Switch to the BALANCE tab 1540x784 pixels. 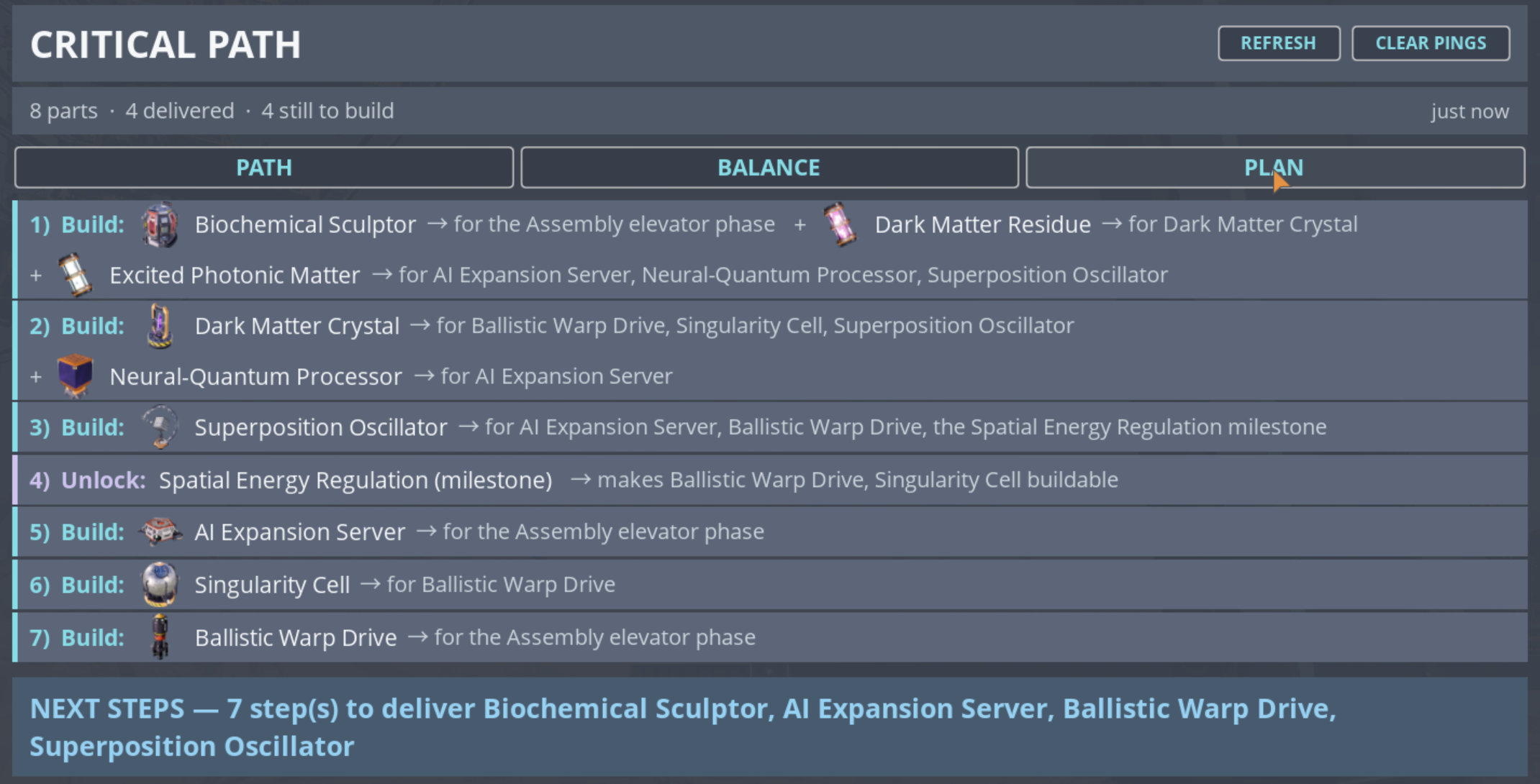pyautogui.click(x=769, y=168)
